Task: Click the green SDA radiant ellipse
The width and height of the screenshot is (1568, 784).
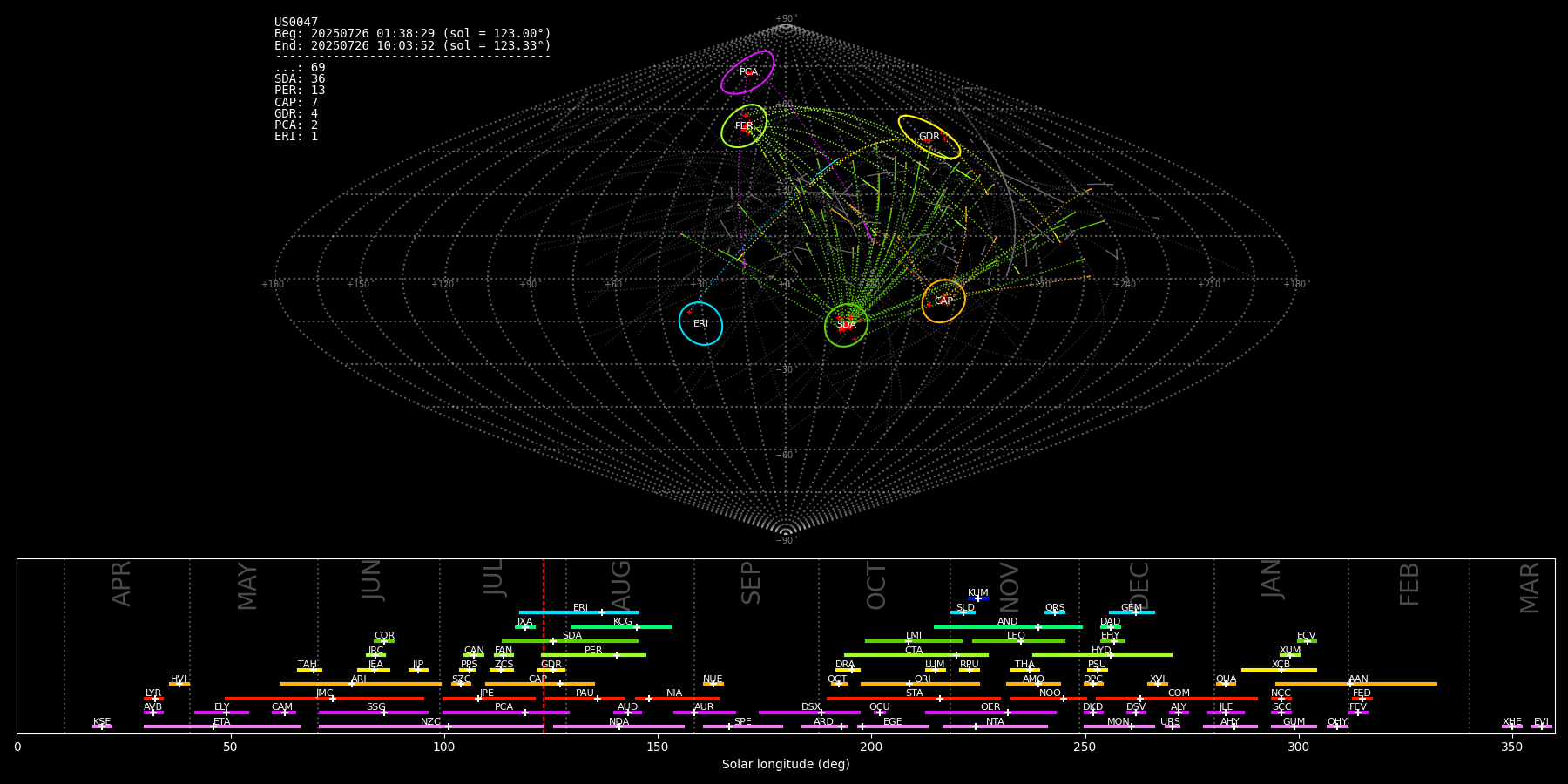Action: (846, 325)
